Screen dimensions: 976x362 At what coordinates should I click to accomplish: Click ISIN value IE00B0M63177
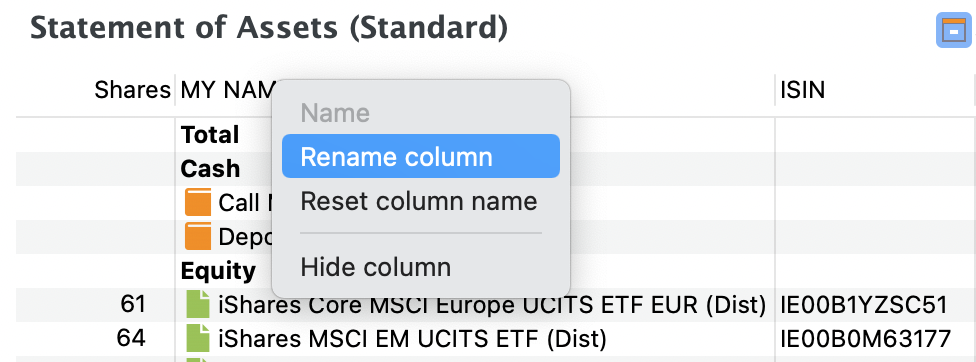tap(865, 338)
